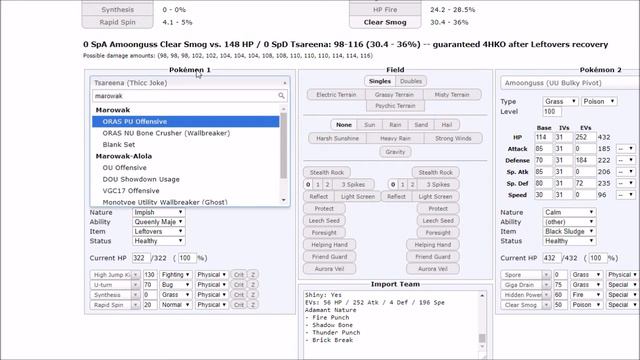Select None weather option
Screen dimensions: 640x360
(344, 125)
